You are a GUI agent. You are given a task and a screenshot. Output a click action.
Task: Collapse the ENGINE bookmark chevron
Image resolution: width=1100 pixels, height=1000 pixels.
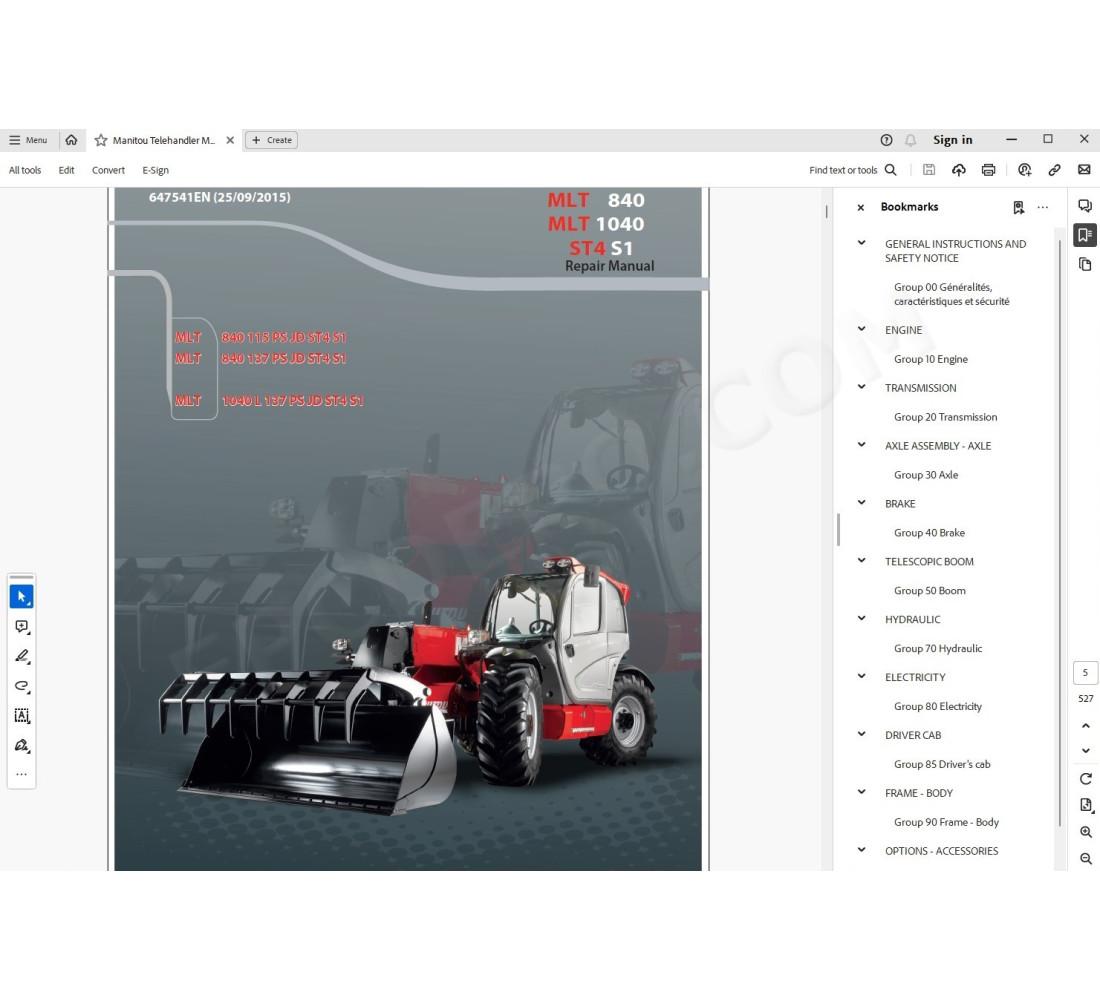tap(861, 329)
